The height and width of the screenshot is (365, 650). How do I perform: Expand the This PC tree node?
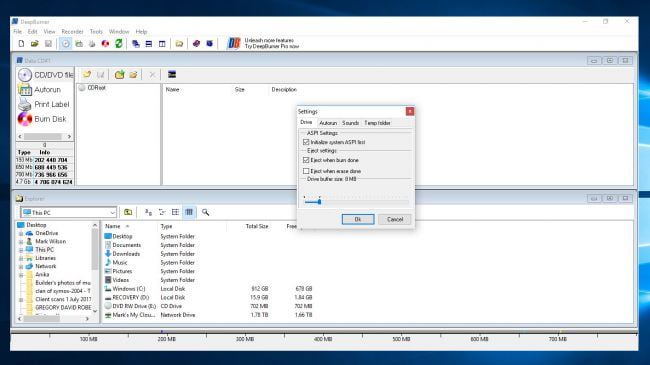click(21, 250)
